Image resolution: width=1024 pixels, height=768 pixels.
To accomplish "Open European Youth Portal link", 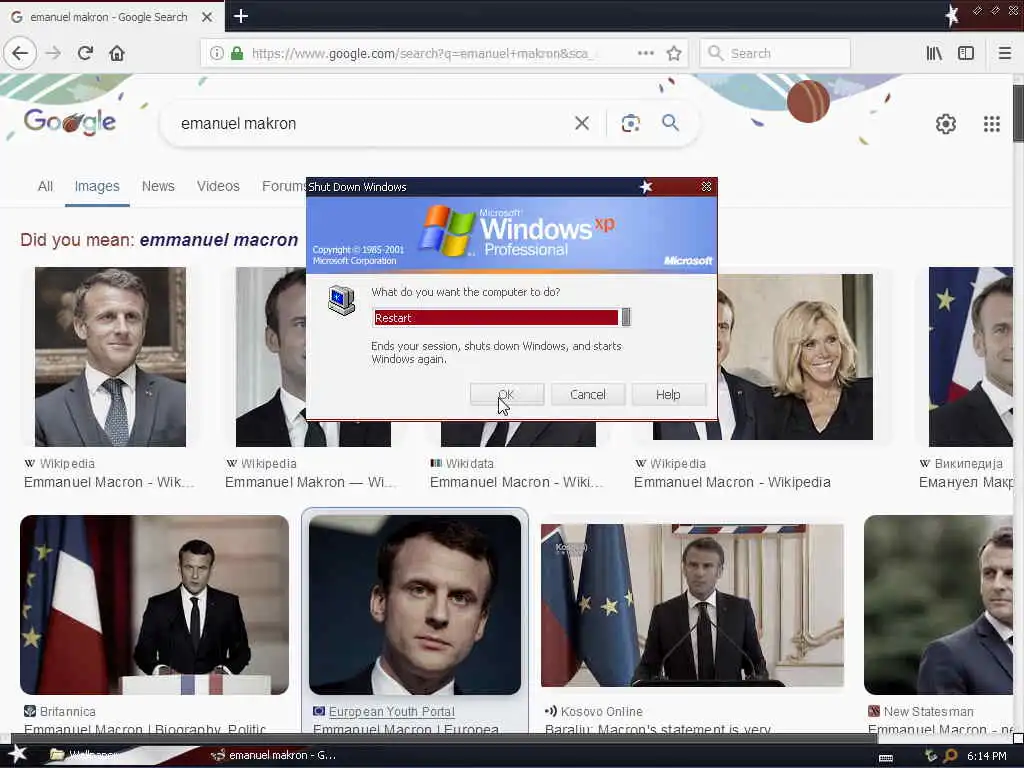I will click(x=392, y=711).
